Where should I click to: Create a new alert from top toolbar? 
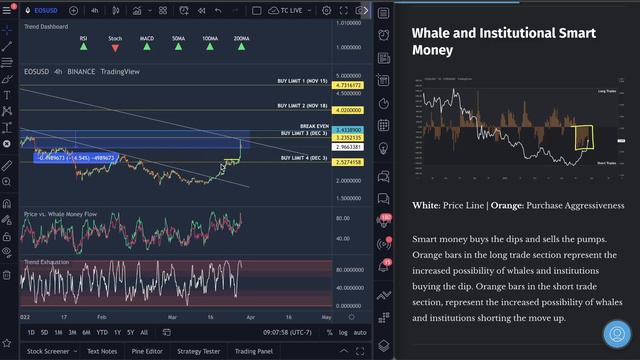coord(184,11)
